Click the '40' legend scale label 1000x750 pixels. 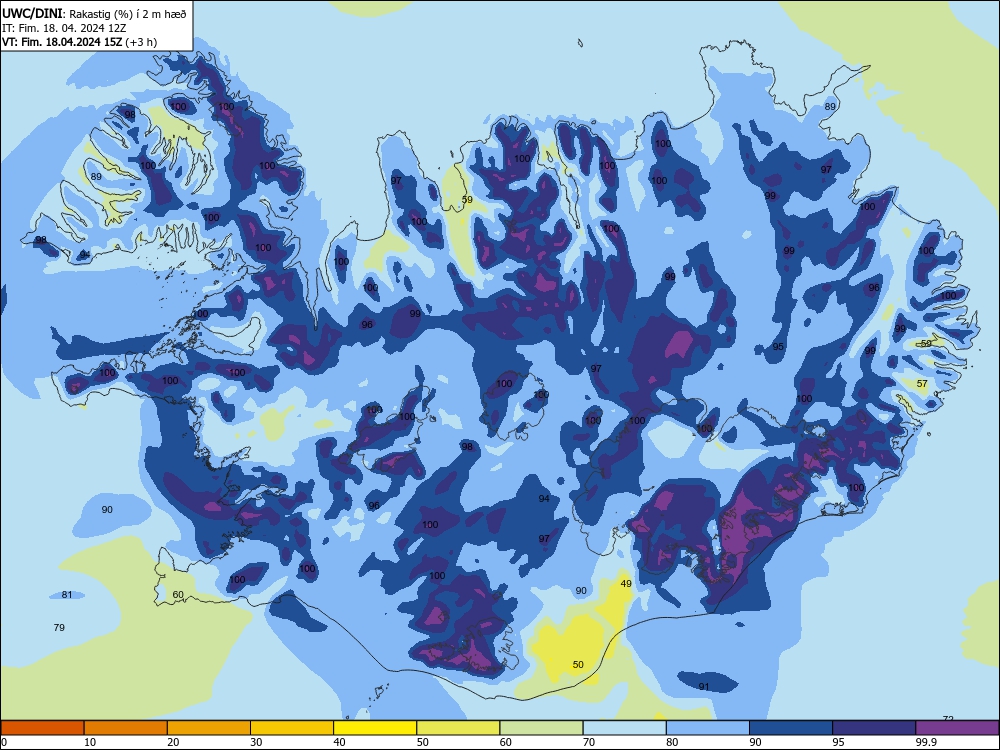[339, 742]
